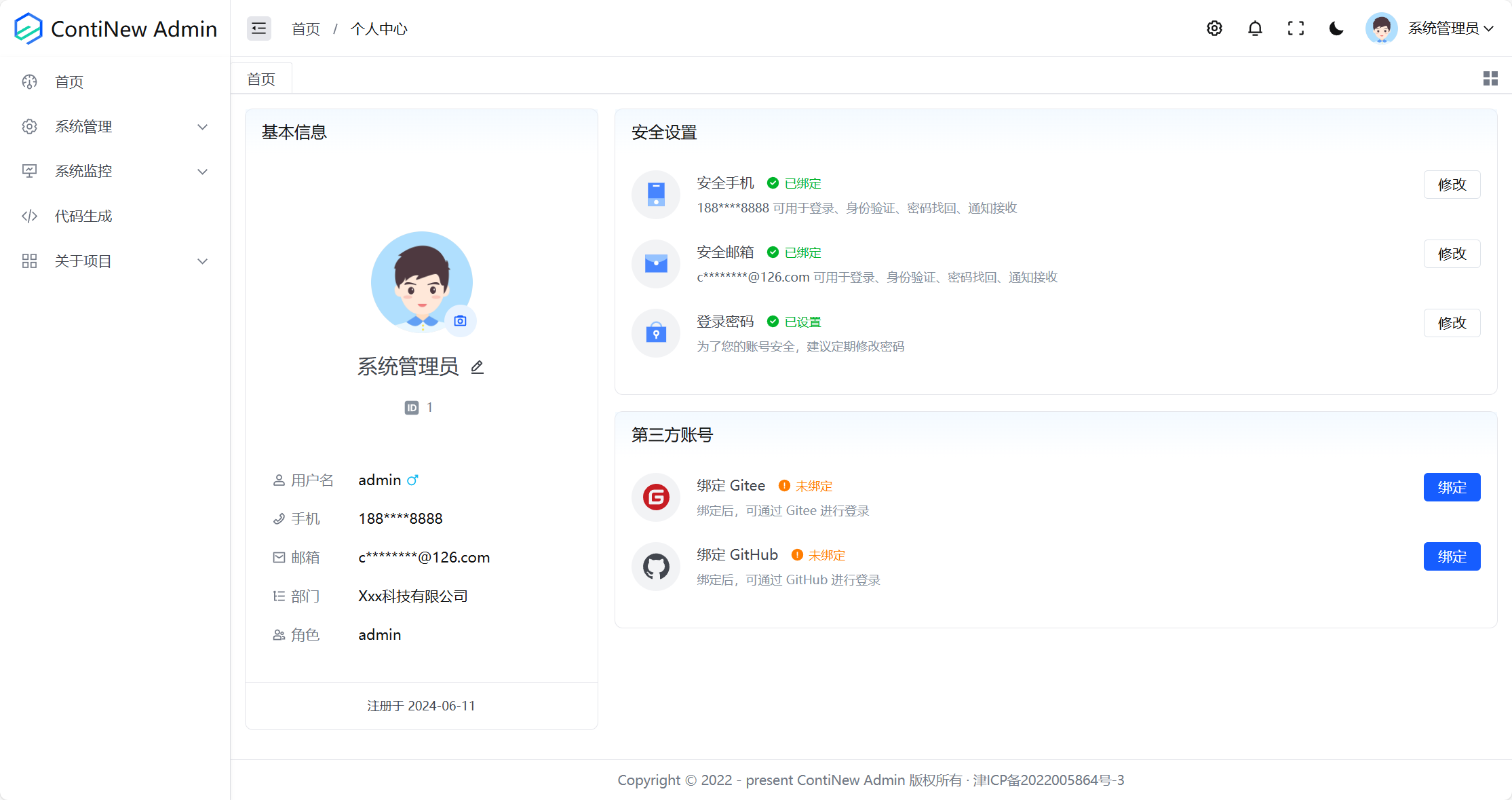Viewport: 1512px width, 800px height.
Task: Expand the 系统管理 menu
Action: [114, 126]
